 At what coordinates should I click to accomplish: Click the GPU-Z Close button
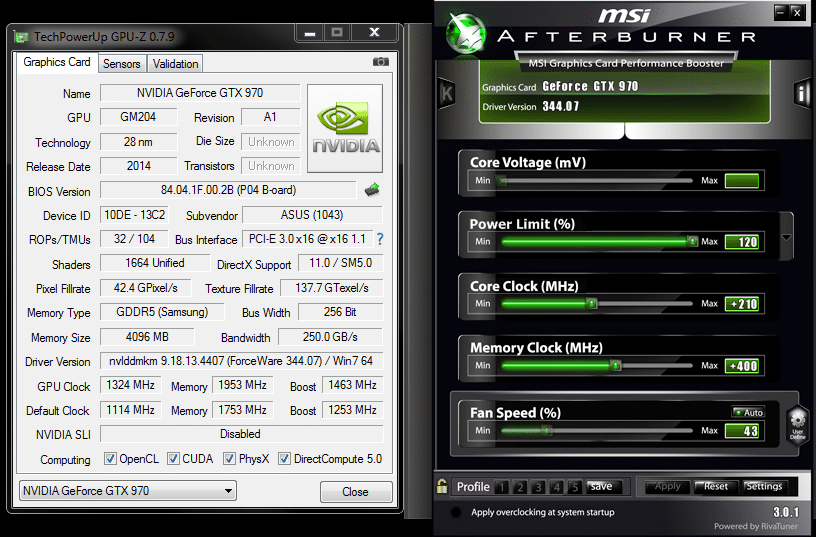(x=355, y=492)
